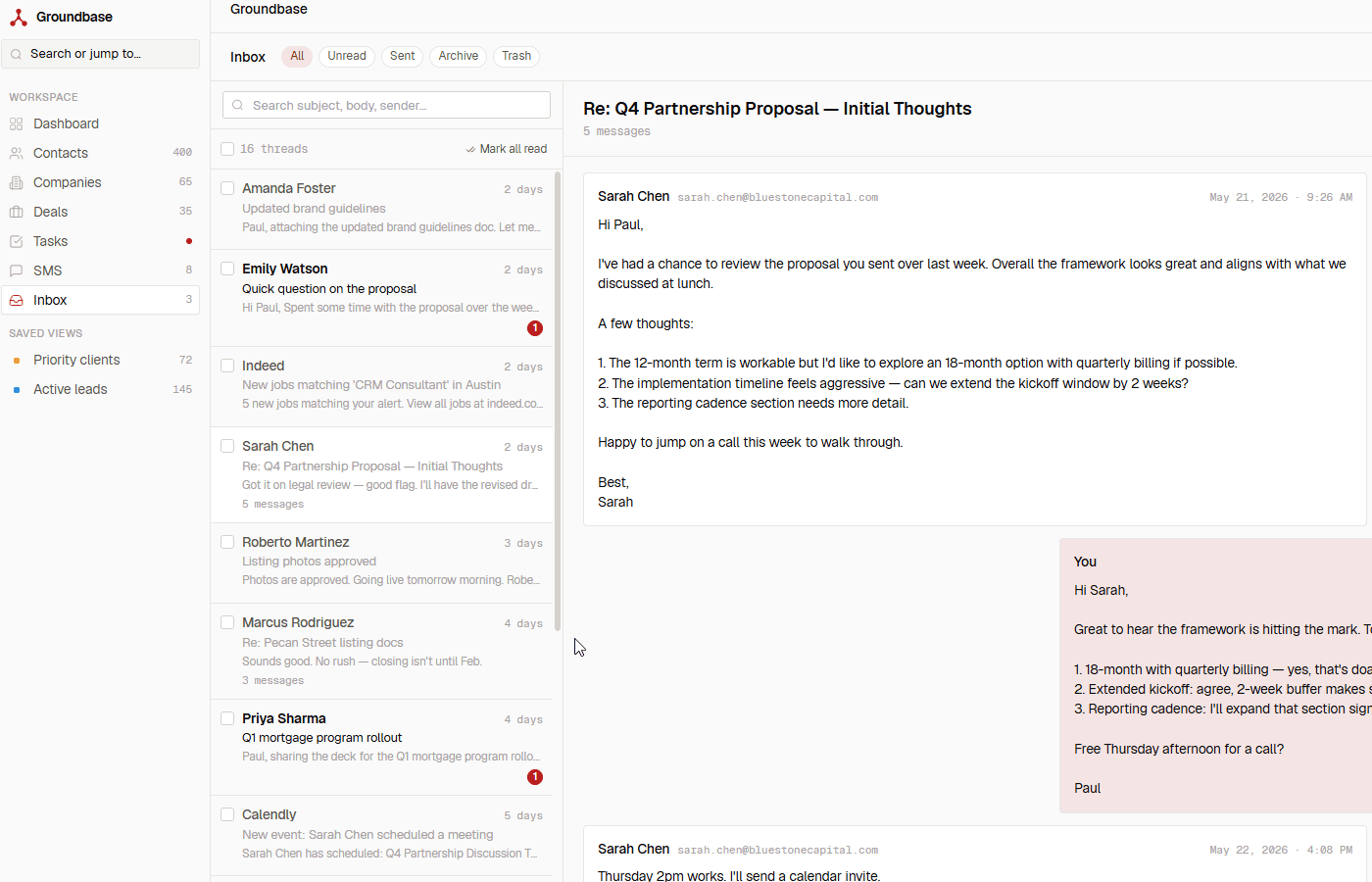The image size is (1372, 882).
Task: Click the blue Active leads dot
Action: coord(17,390)
